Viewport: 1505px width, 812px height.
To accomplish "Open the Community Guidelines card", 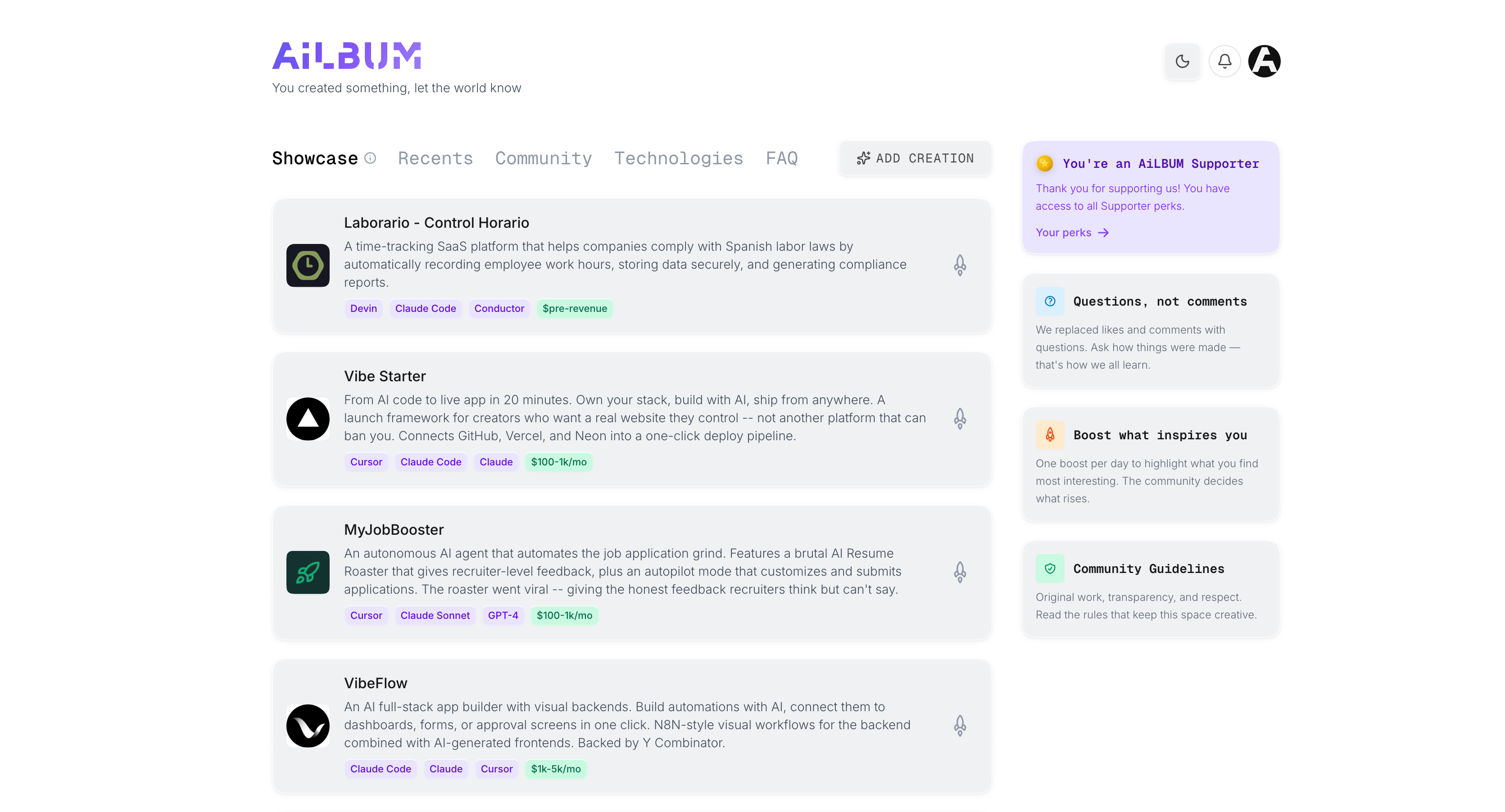I will [1148, 568].
